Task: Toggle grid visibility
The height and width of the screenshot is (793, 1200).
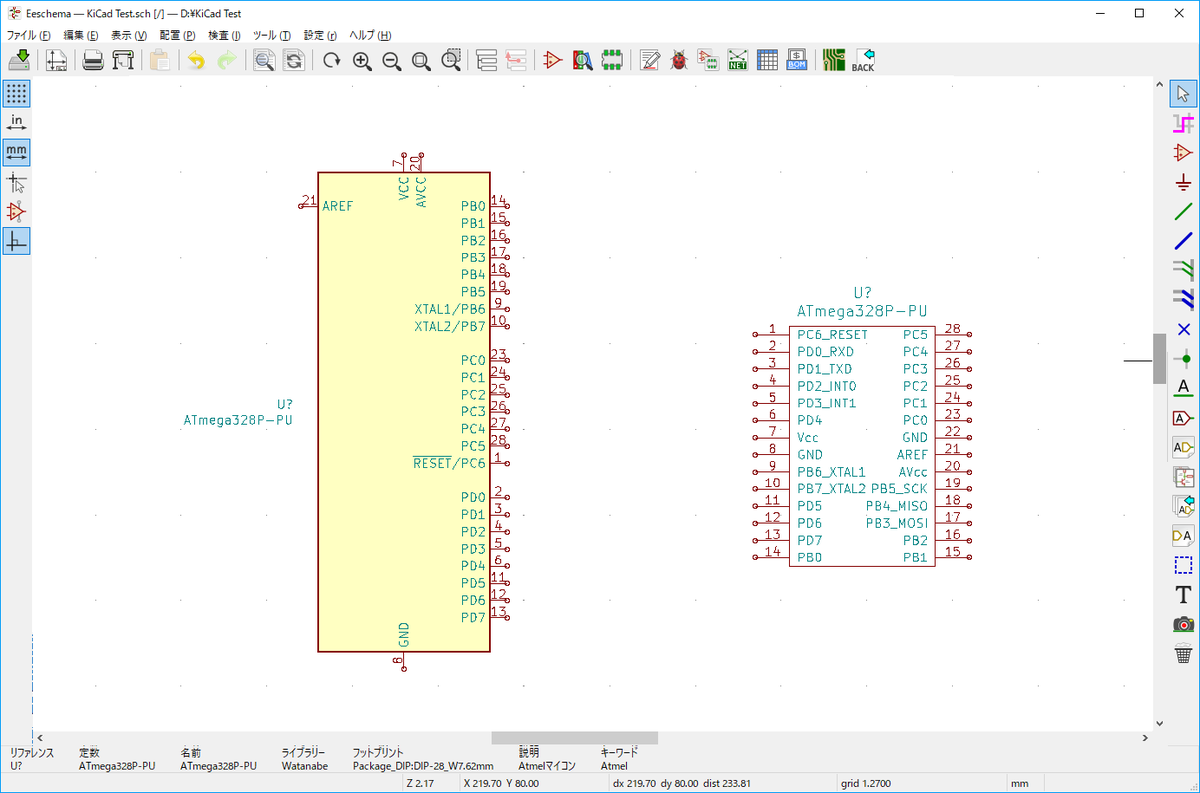Action: (x=16, y=94)
